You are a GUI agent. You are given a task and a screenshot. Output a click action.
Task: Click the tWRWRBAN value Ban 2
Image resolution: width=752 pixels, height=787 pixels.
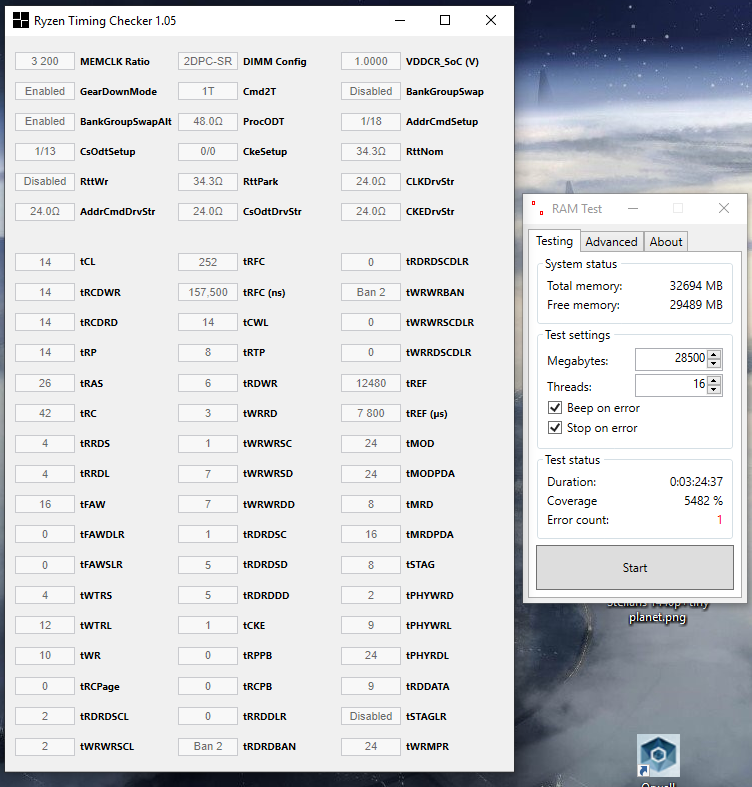point(371,292)
